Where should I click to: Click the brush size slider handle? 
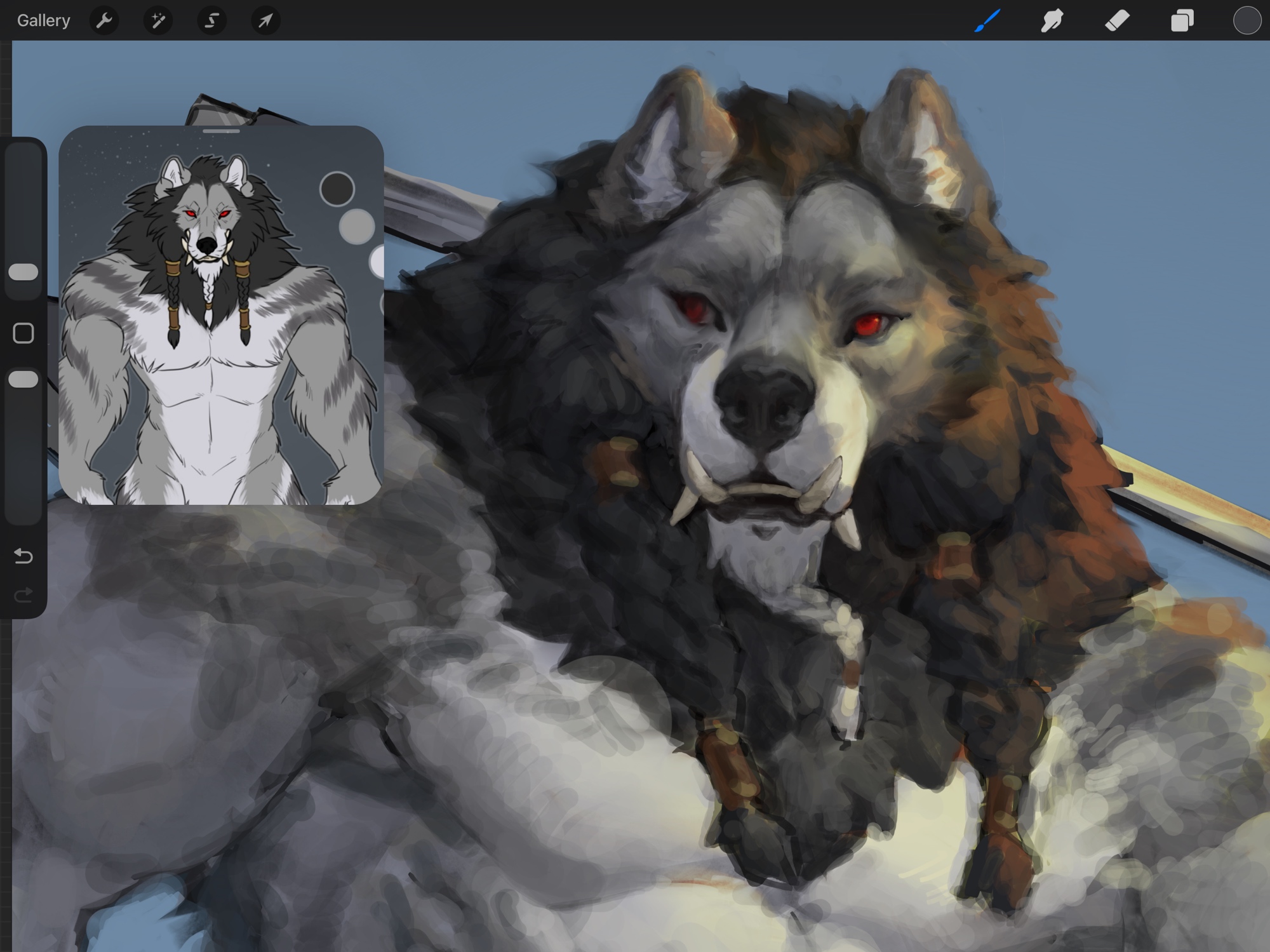coord(23,272)
